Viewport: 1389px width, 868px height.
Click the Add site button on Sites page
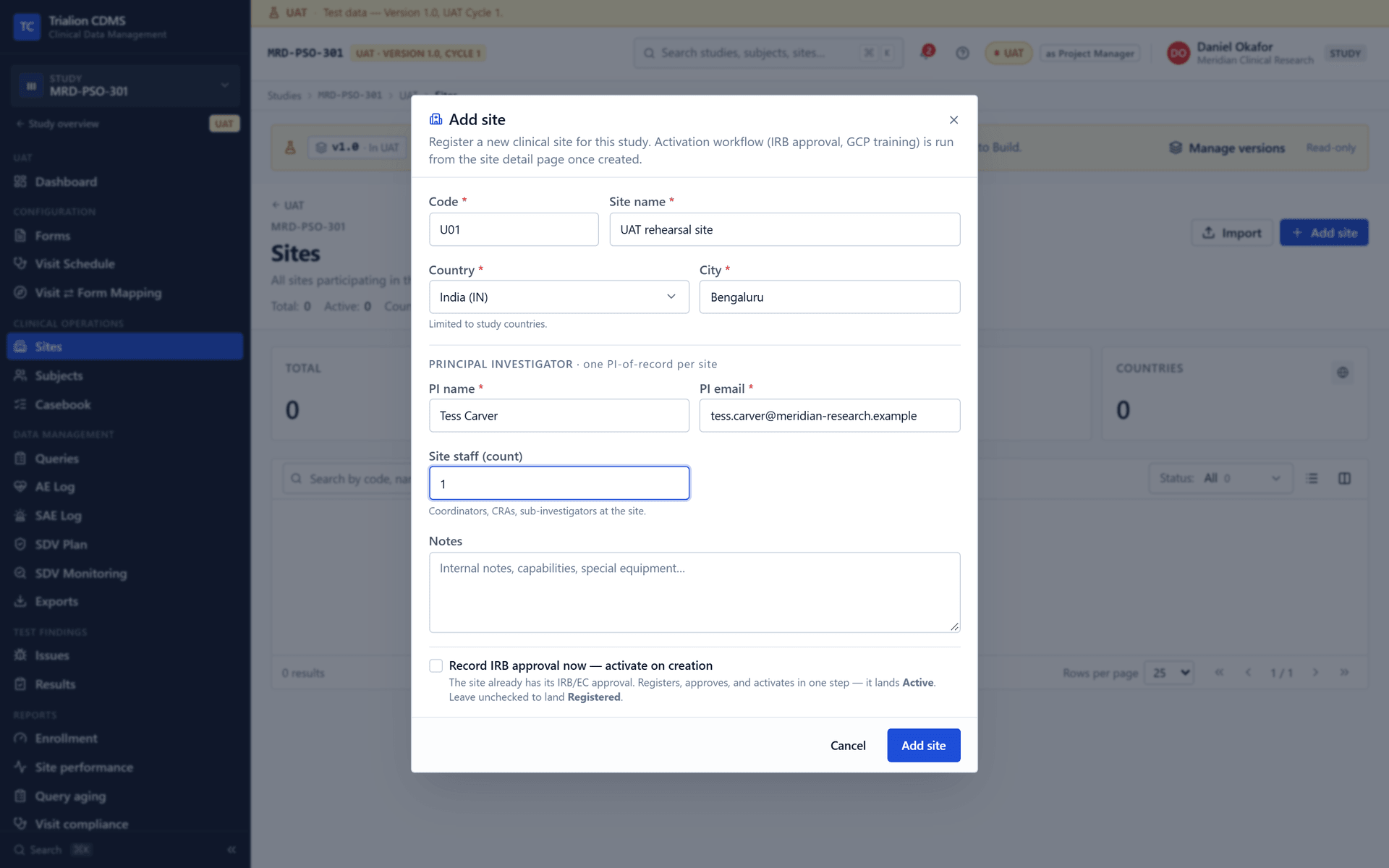tap(1324, 233)
